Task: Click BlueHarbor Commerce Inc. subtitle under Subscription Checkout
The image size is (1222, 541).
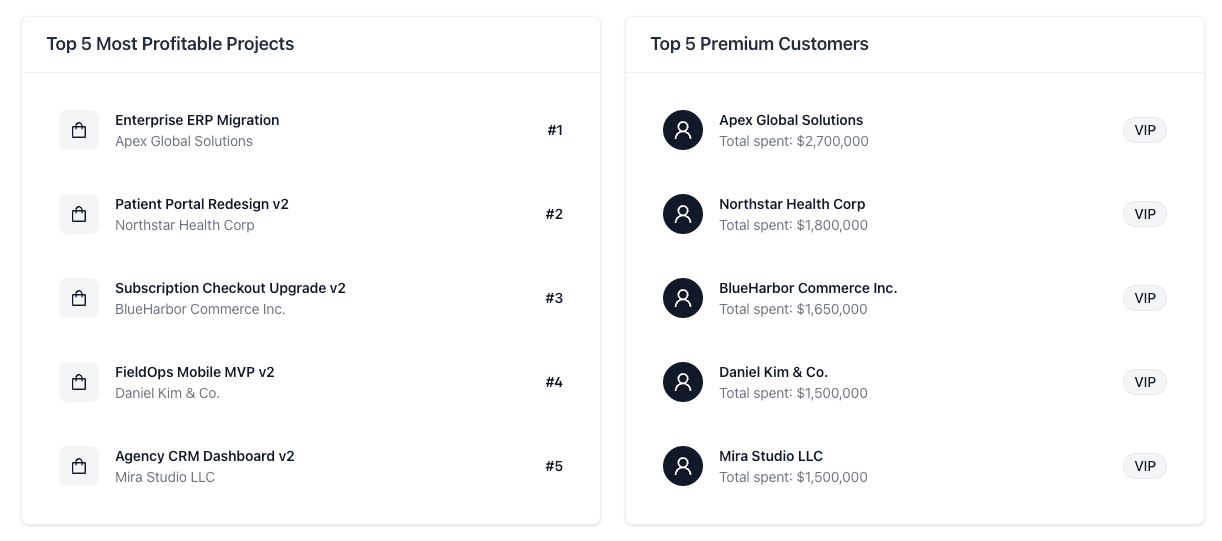Action: tap(200, 309)
